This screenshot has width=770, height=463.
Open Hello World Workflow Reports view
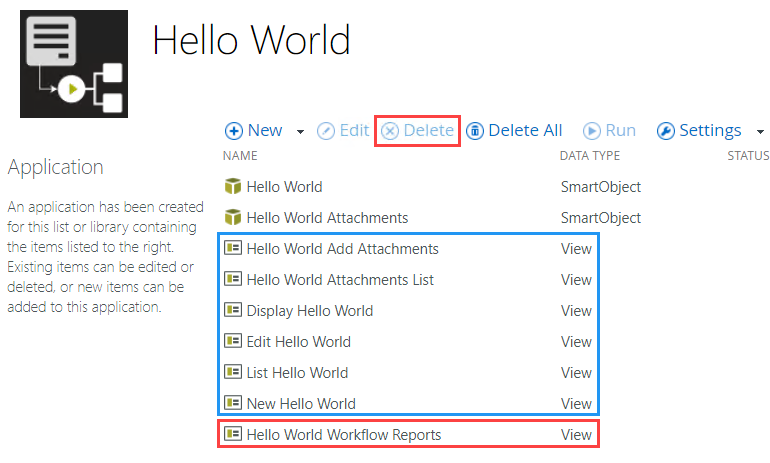(x=343, y=435)
